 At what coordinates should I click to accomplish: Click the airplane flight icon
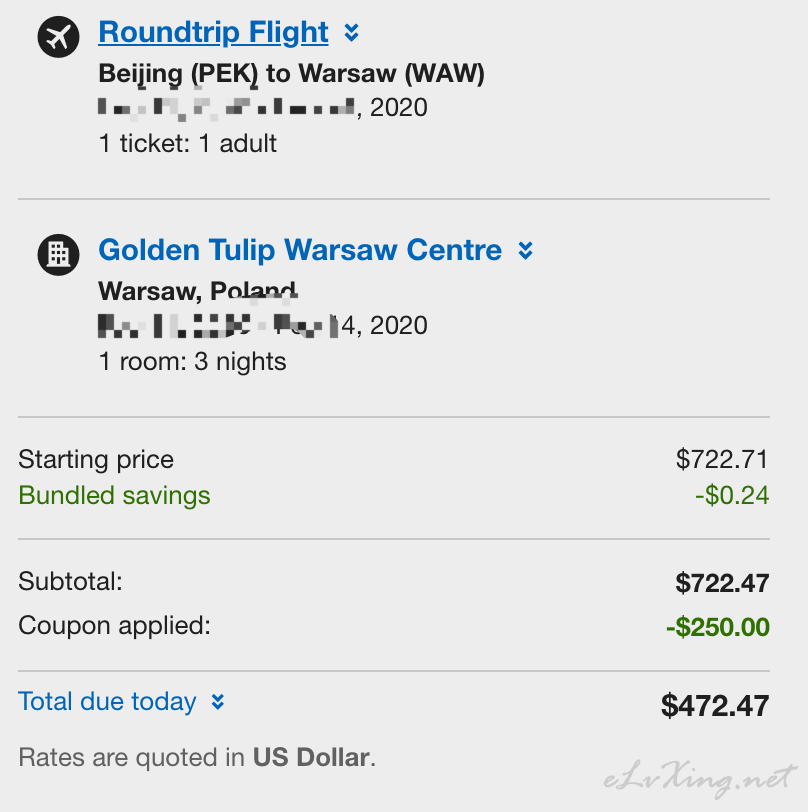(x=59, y=36)
